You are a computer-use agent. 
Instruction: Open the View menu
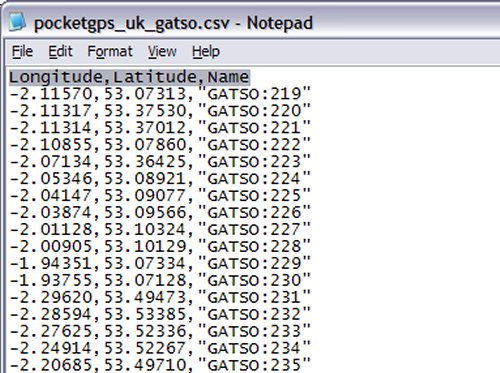tap(162, 52)
